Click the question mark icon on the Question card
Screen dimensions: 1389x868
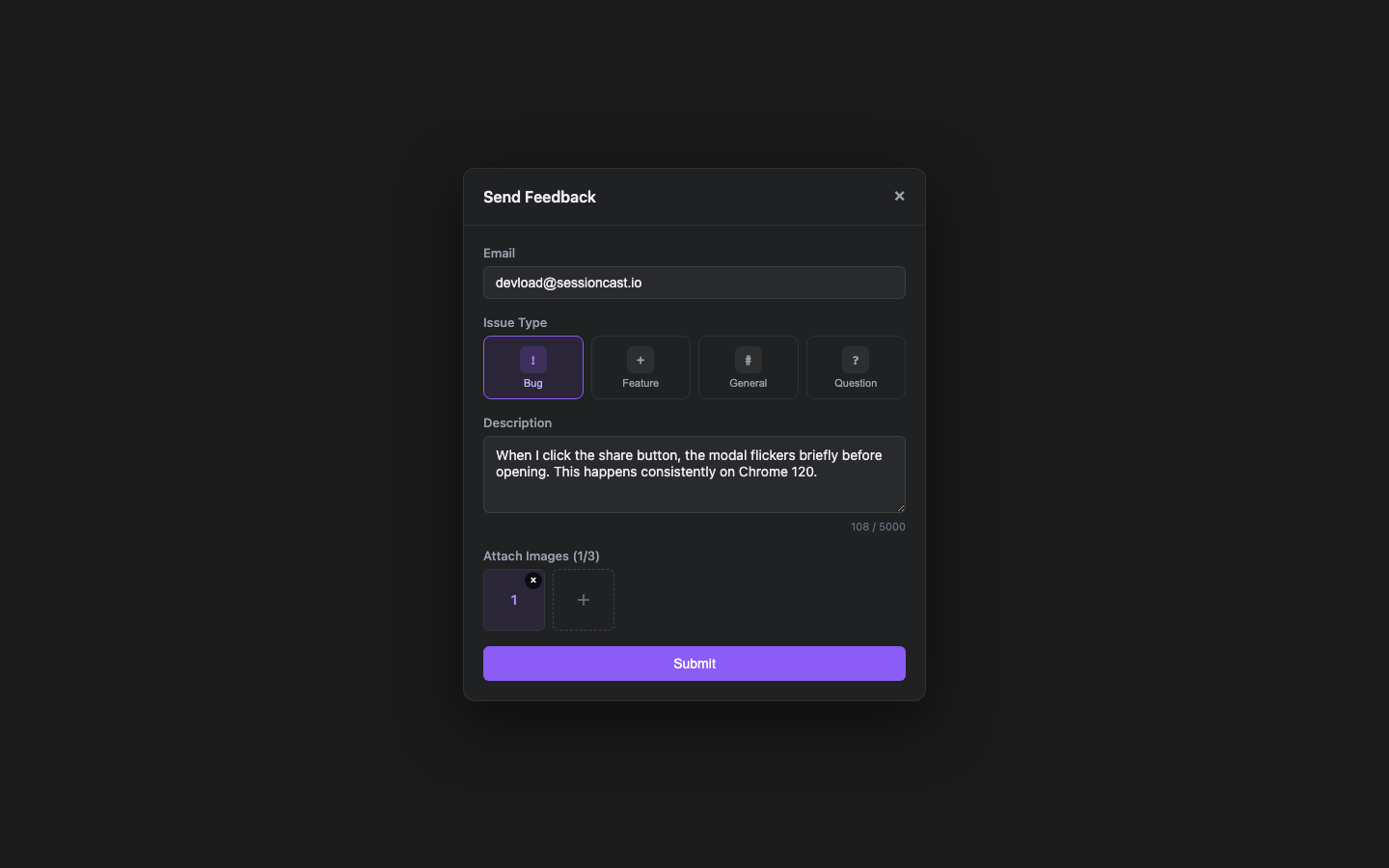tap(856, 359)
